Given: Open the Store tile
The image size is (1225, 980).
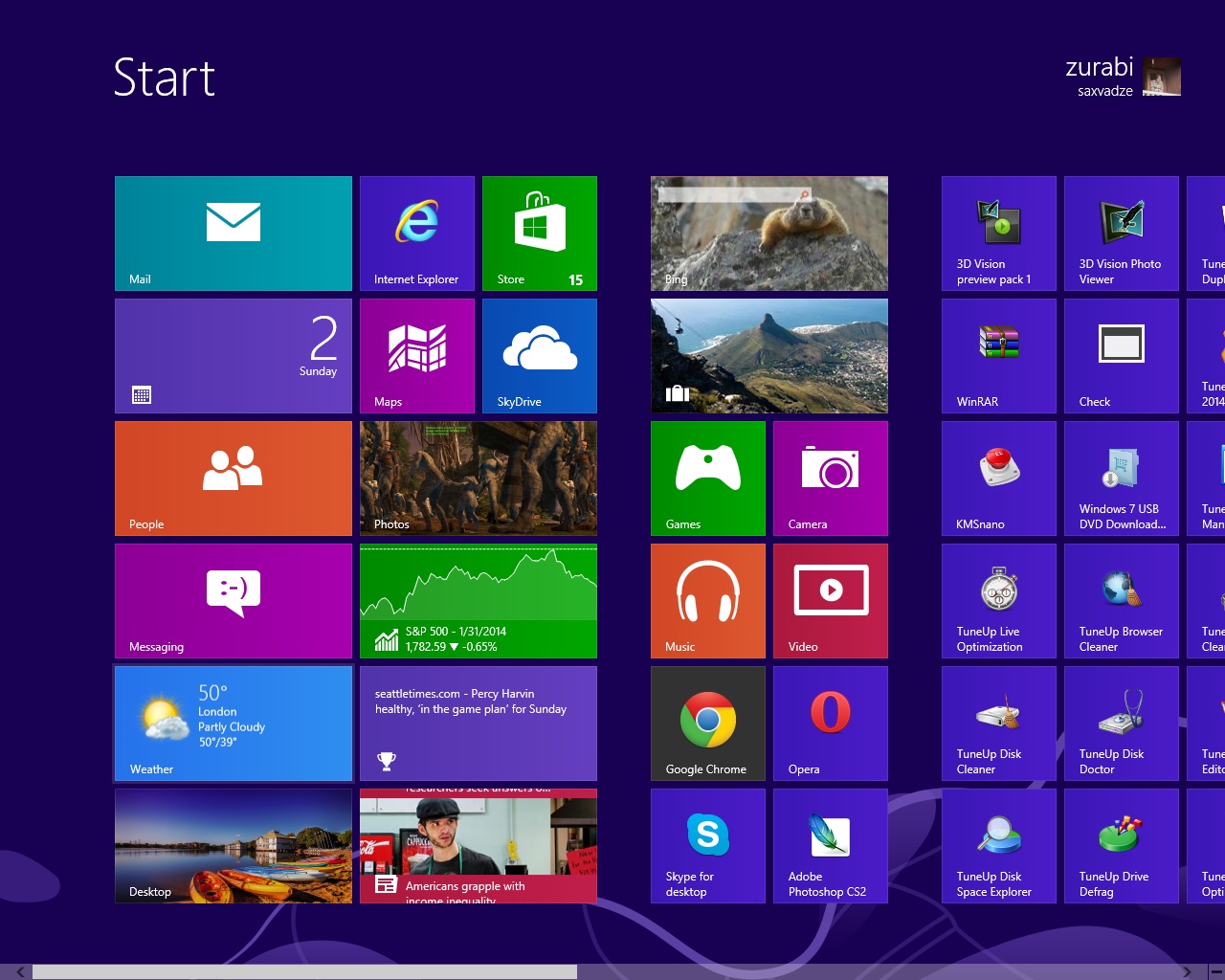Looking at the screenshot, I should (540, 234).
